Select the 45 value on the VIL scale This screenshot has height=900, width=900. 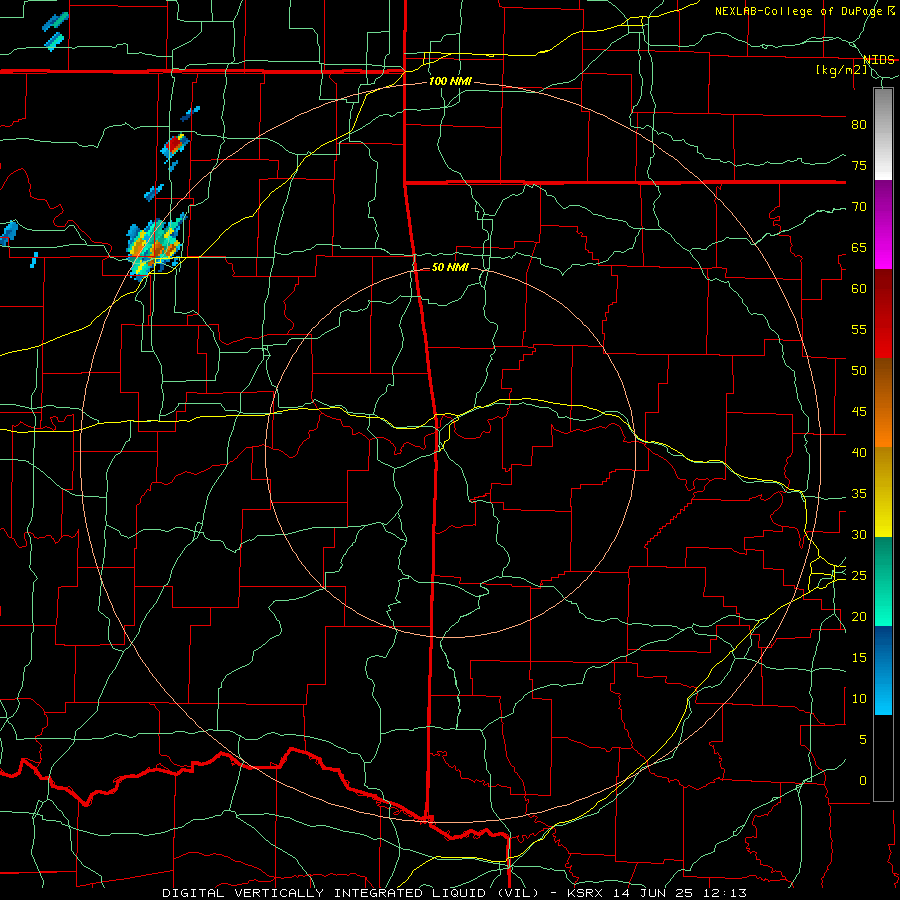[859, 412]
